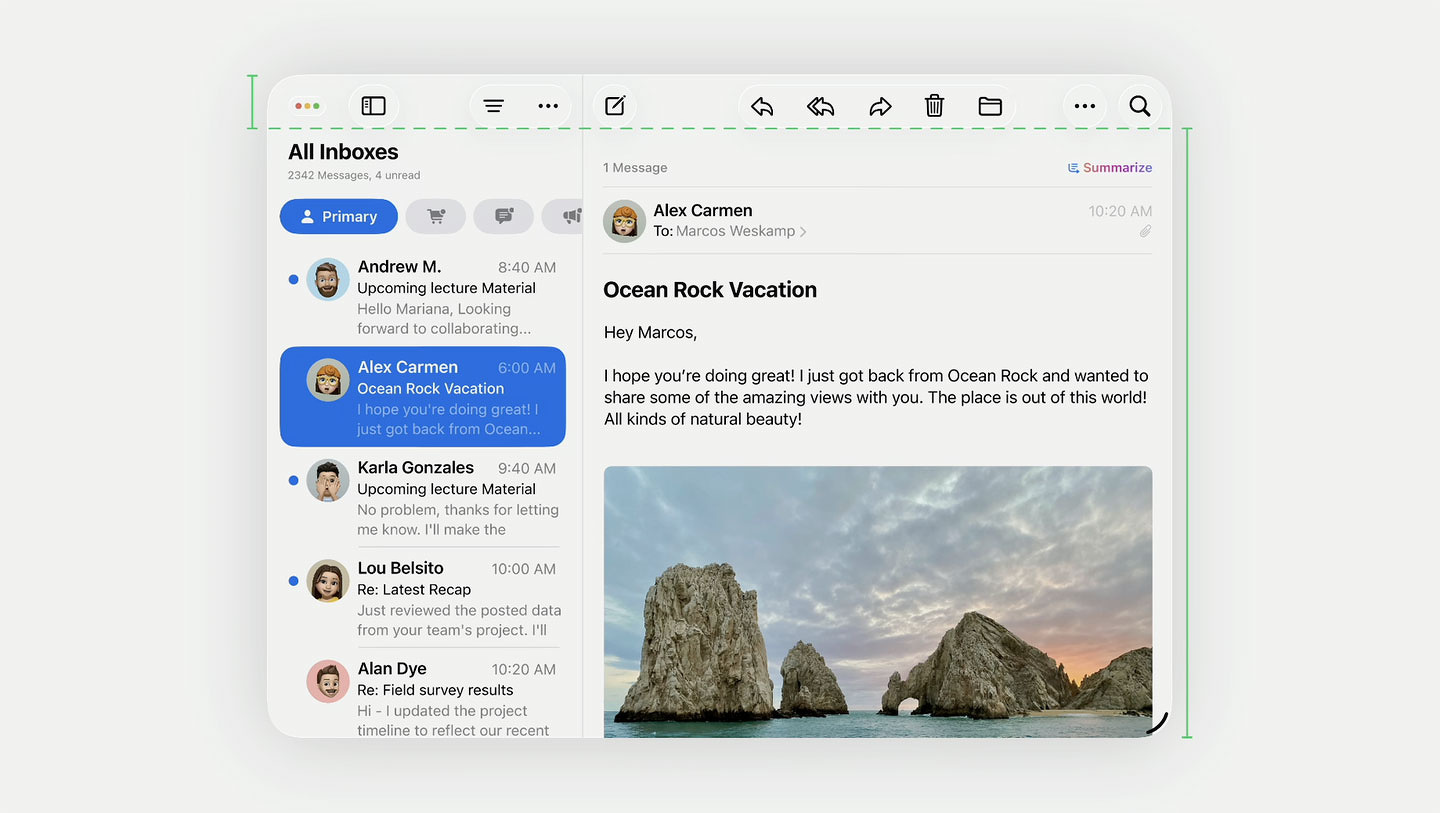1440x813 pixels.
Task: Click the Ocean Rock Vacation subject heading
Action: pos(710,290)
